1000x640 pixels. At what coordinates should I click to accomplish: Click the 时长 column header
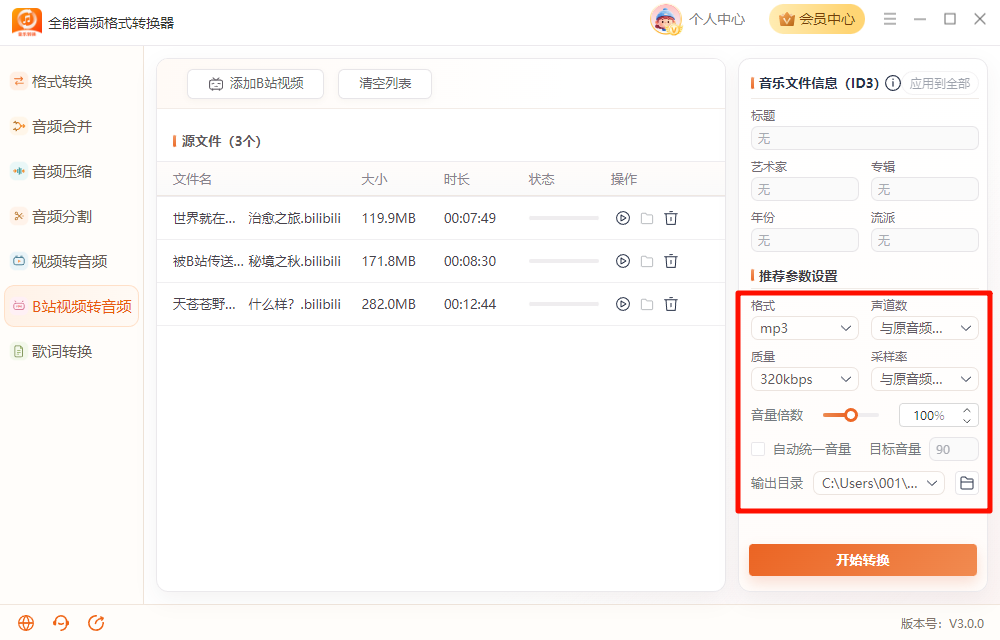(457, 179)
